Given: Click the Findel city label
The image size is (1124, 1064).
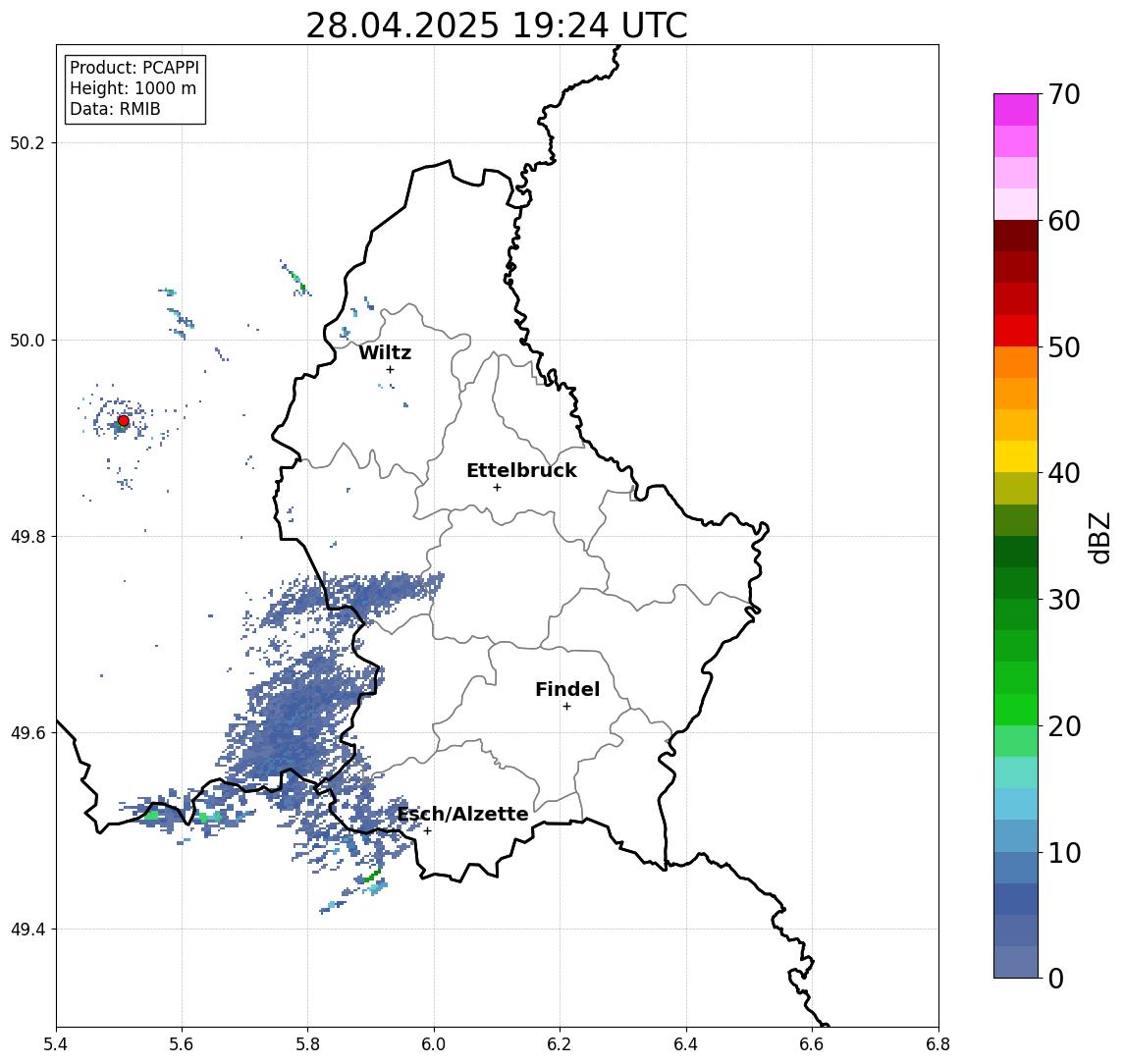Looking at the screenshot, I should point(567,689).
